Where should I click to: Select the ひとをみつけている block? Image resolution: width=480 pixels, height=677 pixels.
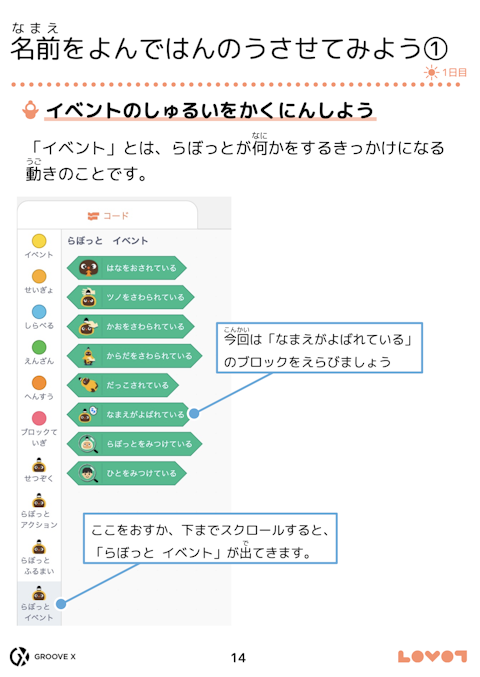(x=126, y=473)
